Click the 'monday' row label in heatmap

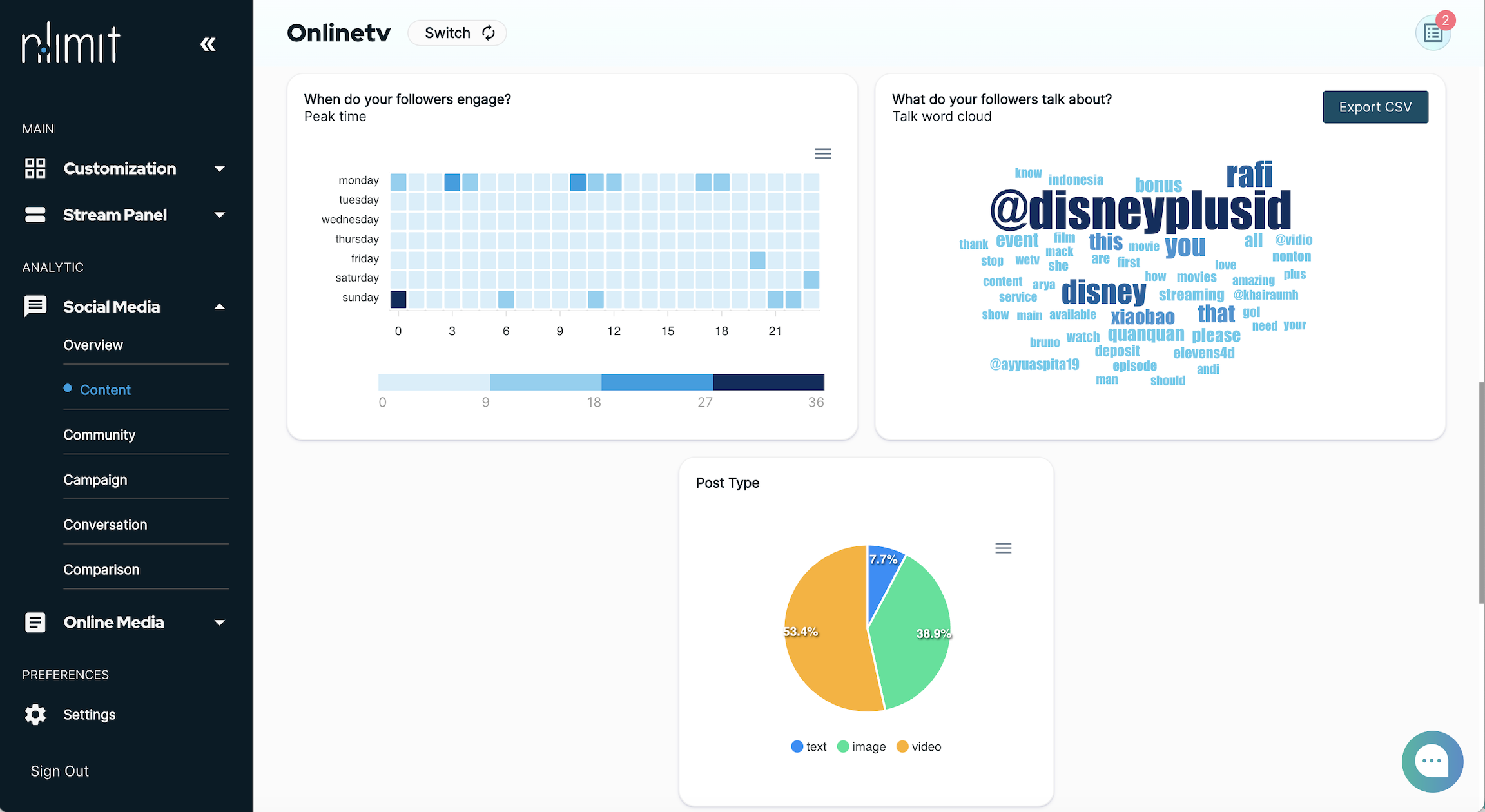(x=359, y=180)
